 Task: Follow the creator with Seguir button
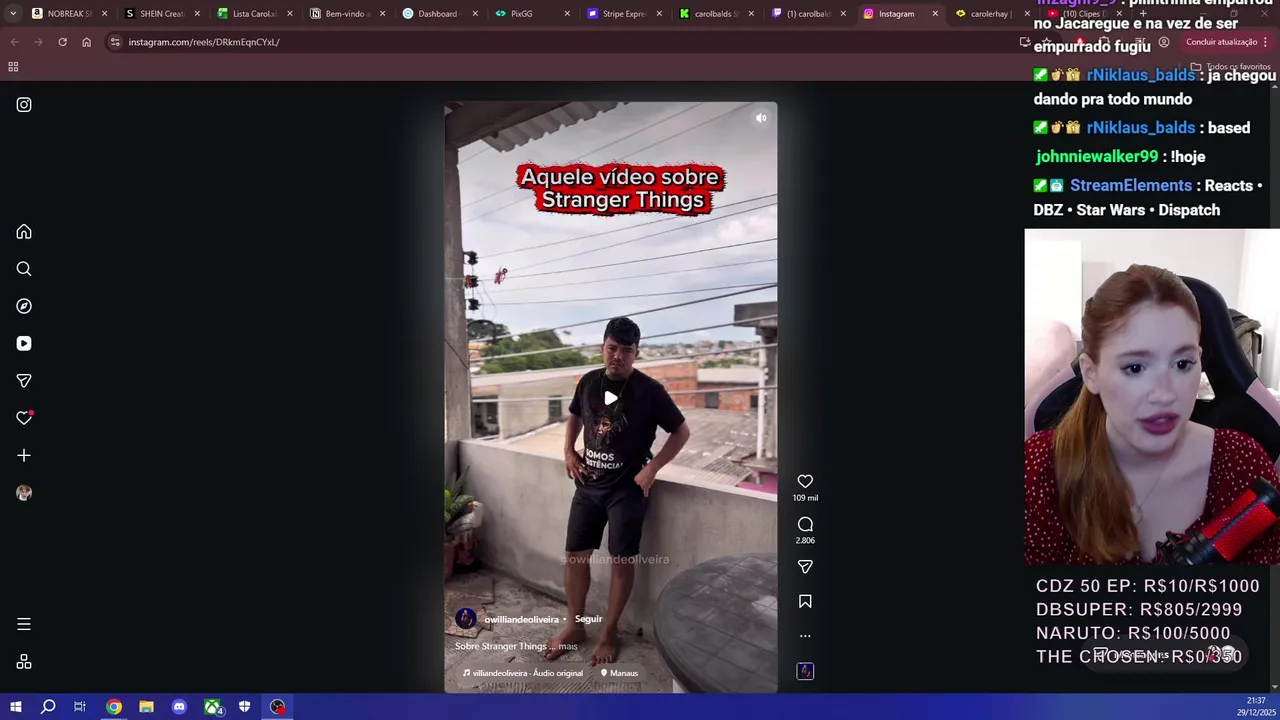point(588,619)
